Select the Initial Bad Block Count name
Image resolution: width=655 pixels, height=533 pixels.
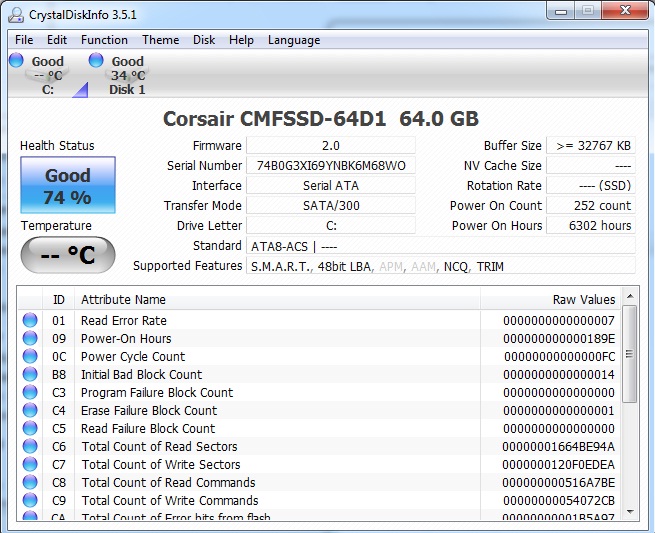[141, 374]
